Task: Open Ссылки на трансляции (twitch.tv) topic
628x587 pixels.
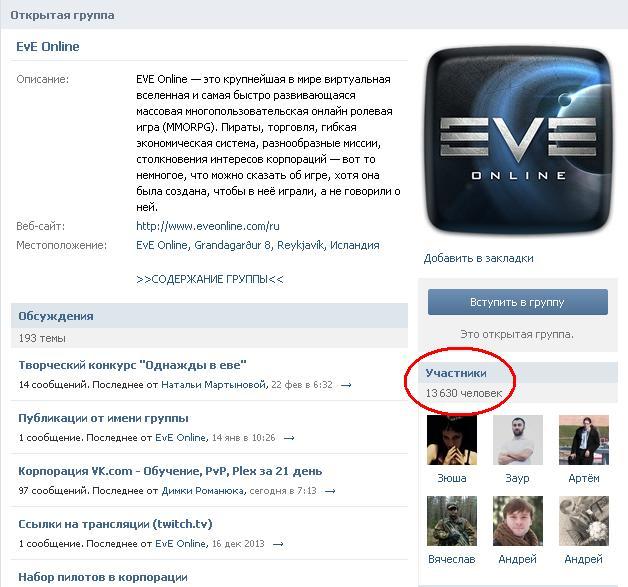Action: pos(115,524)
